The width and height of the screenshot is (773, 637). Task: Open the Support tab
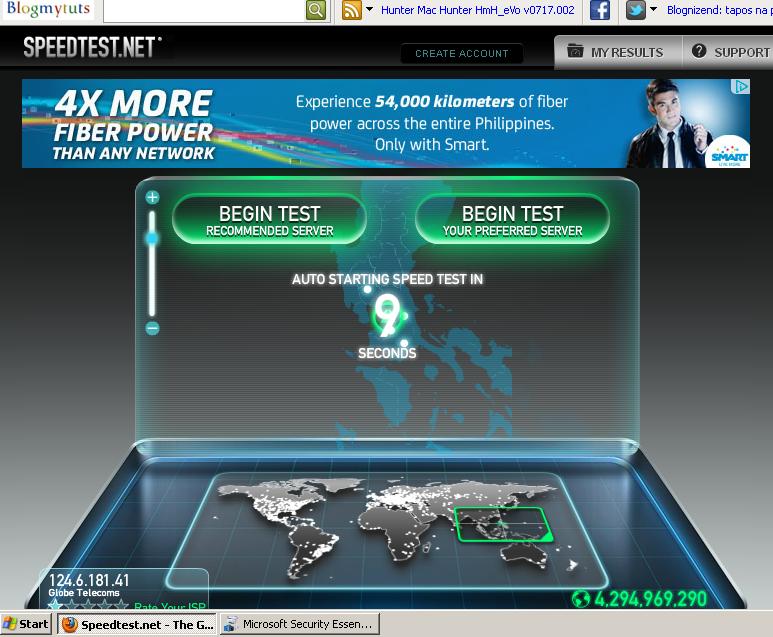pos(728,52)
